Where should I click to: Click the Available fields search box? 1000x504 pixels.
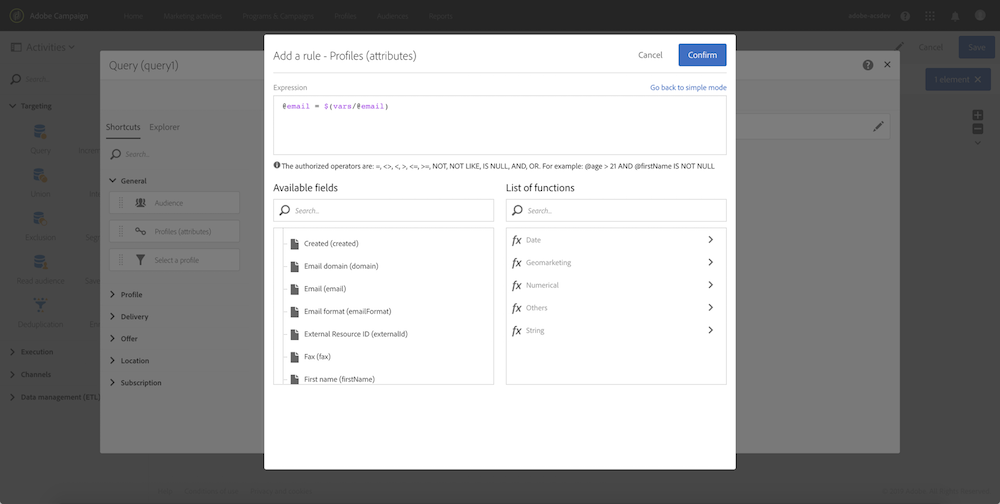383,211
